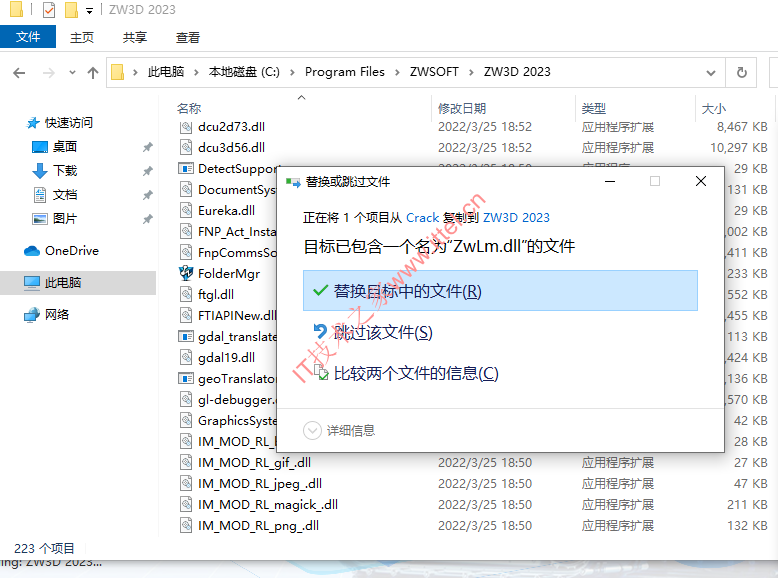The width and height of the screenshot is (778, 578).
Task: Open 桌面 in quick access
Action: 65,147
